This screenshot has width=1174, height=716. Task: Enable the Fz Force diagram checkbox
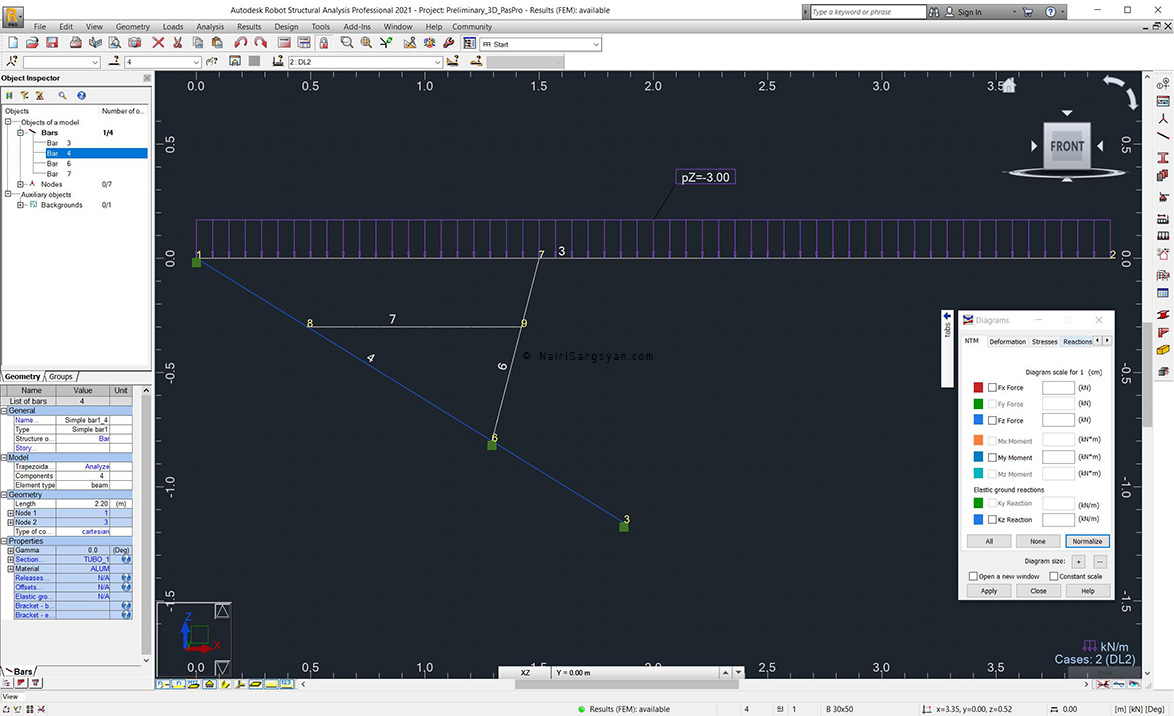992,421
